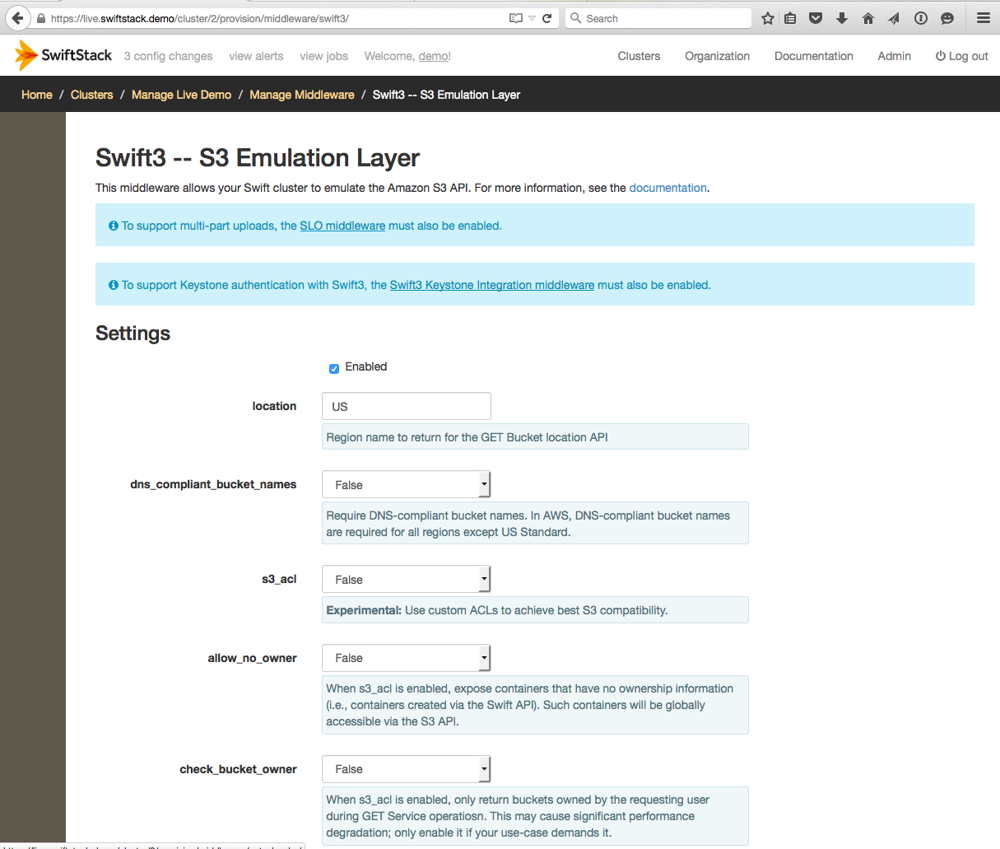Open the Admin menu item

tap(893, 56)
